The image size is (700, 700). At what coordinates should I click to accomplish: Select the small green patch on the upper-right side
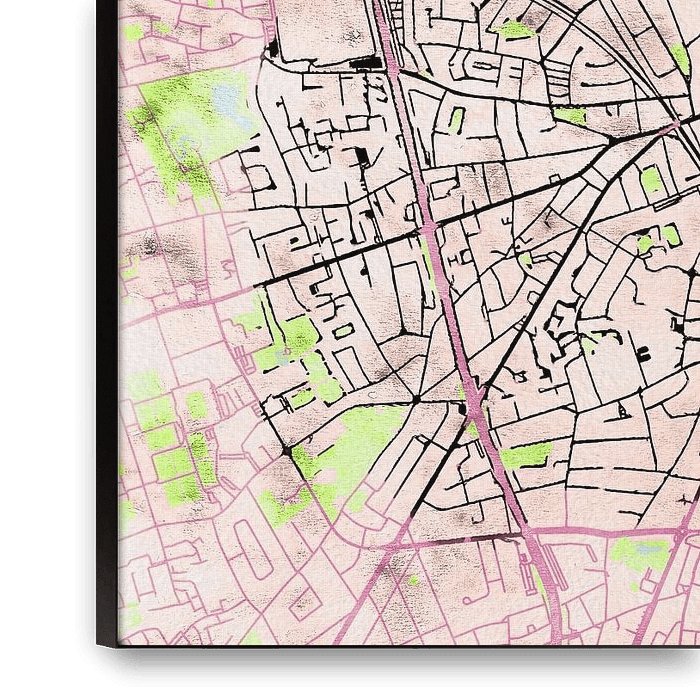click(651, 180)
